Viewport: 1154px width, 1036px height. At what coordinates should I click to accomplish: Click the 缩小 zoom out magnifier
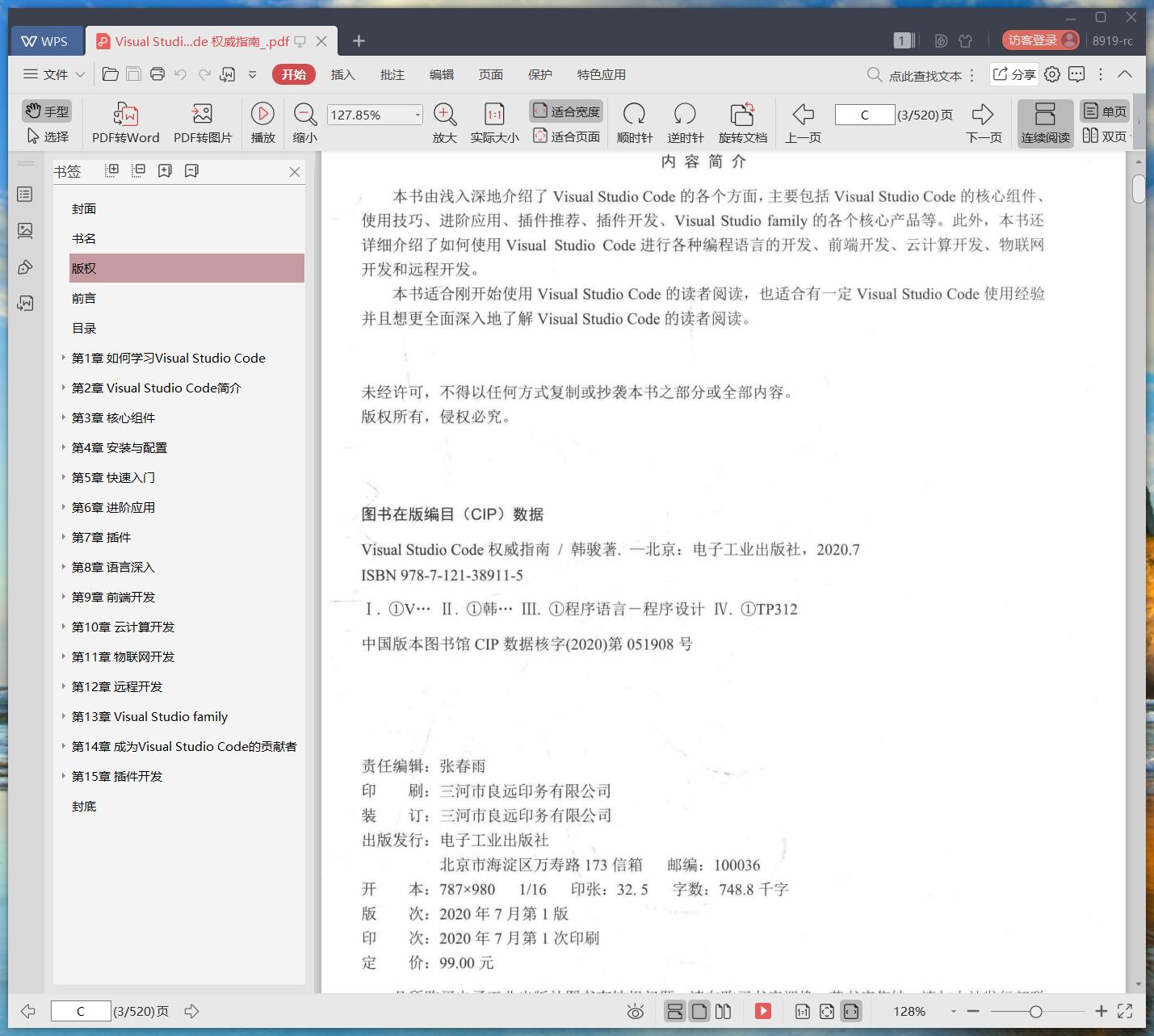(x=304, y=123)
